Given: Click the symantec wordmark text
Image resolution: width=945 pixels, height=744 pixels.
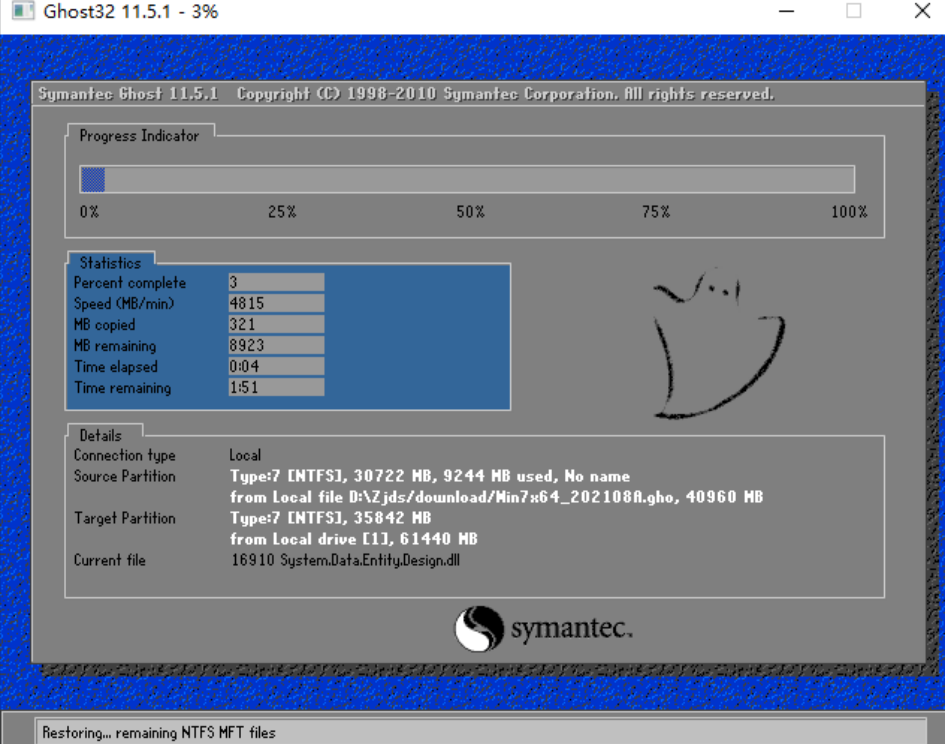Looking at the screenshot, I should pyautogui.click(x=571, y=630).
